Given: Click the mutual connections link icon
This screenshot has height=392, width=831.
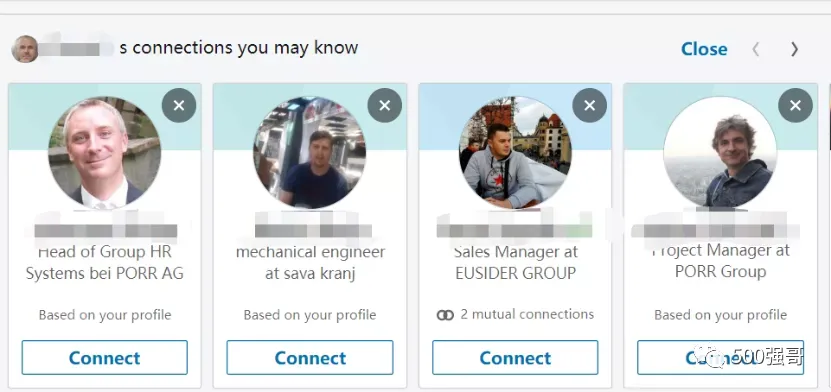Looking at the screenshot, I should coord(445,315).
